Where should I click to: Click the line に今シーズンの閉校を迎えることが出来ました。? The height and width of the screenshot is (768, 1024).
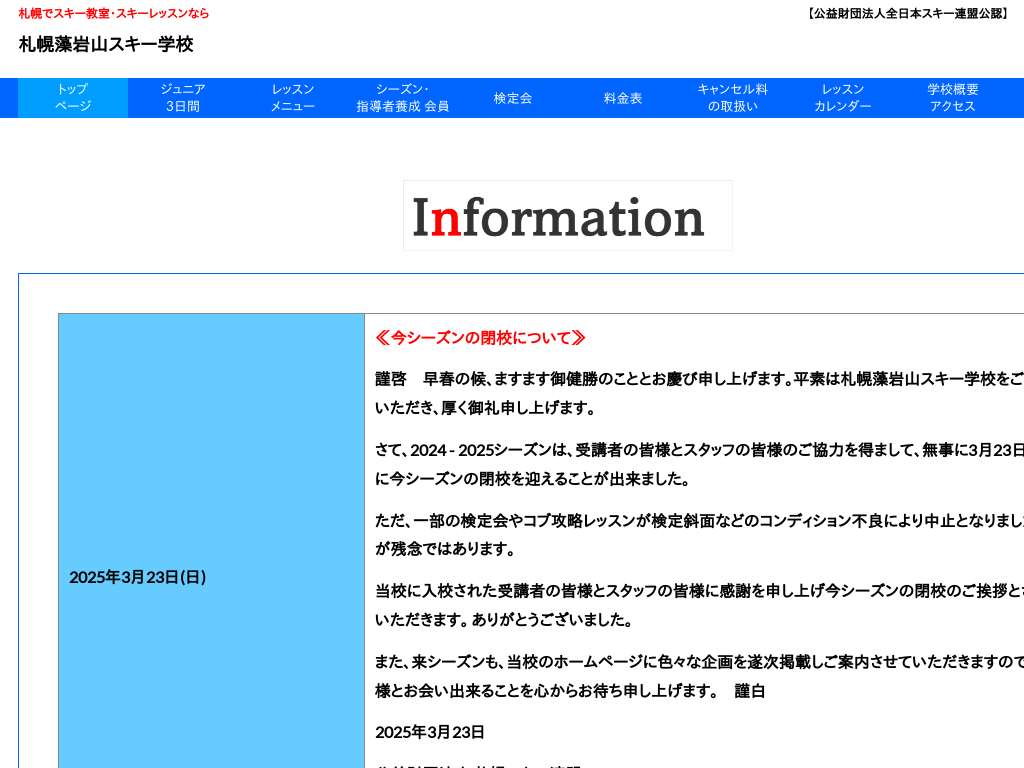coord(533,479)
